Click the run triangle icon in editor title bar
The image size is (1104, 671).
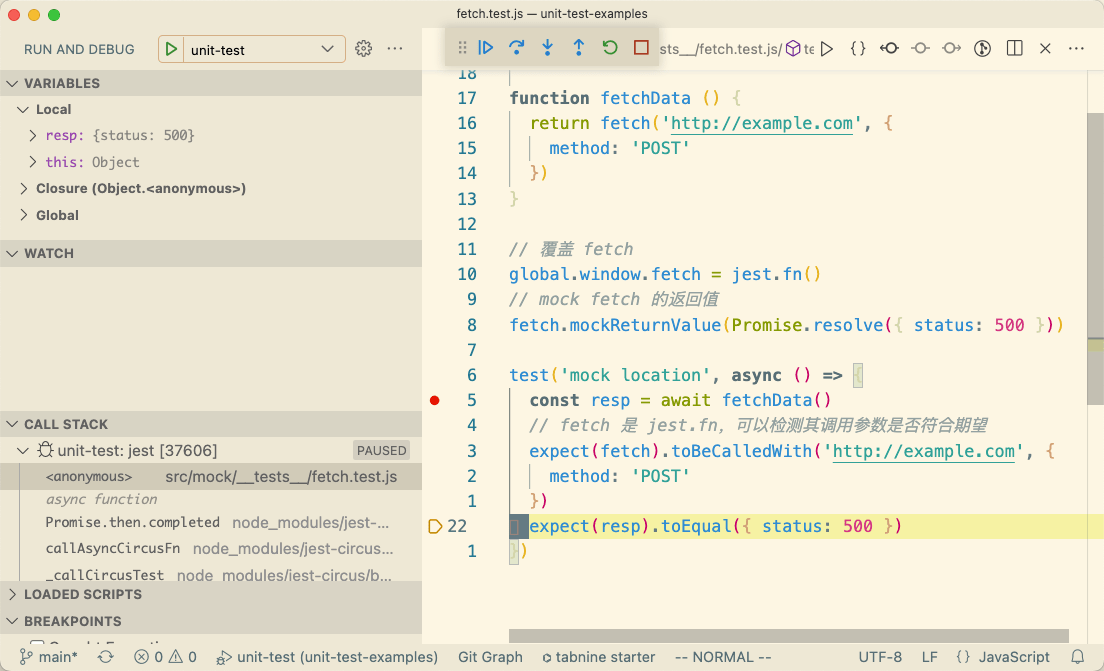[x=827, y=49]
